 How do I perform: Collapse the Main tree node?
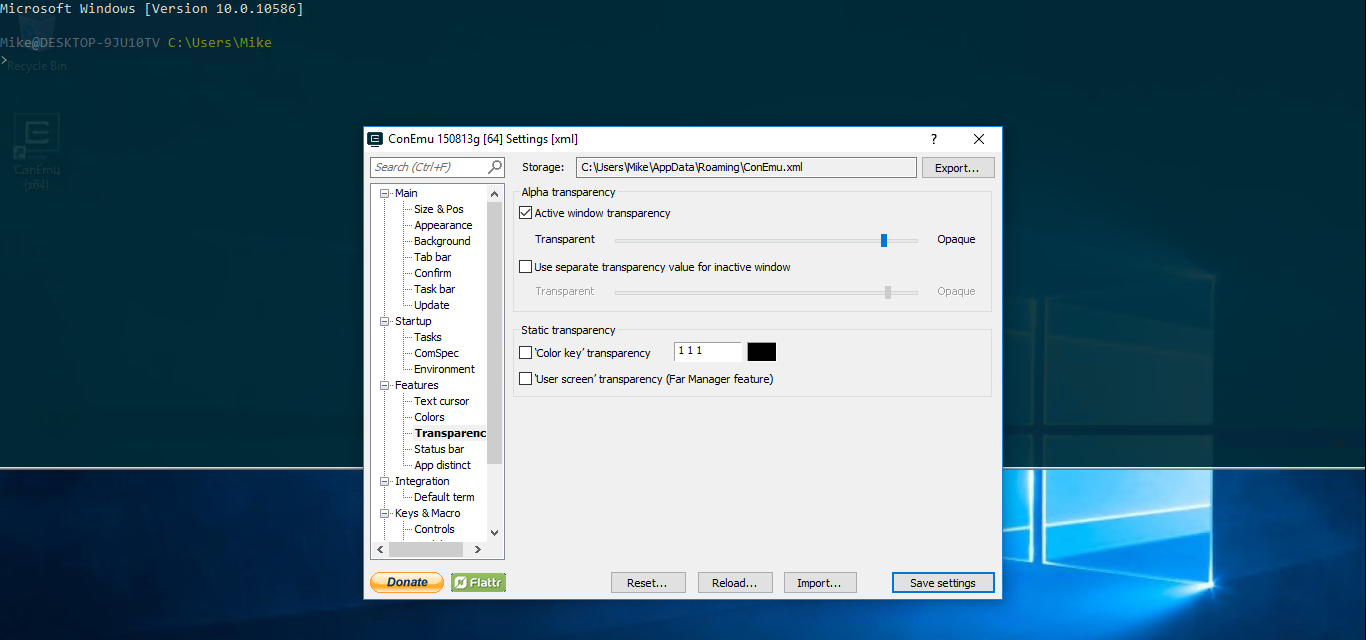click(385, 193)
